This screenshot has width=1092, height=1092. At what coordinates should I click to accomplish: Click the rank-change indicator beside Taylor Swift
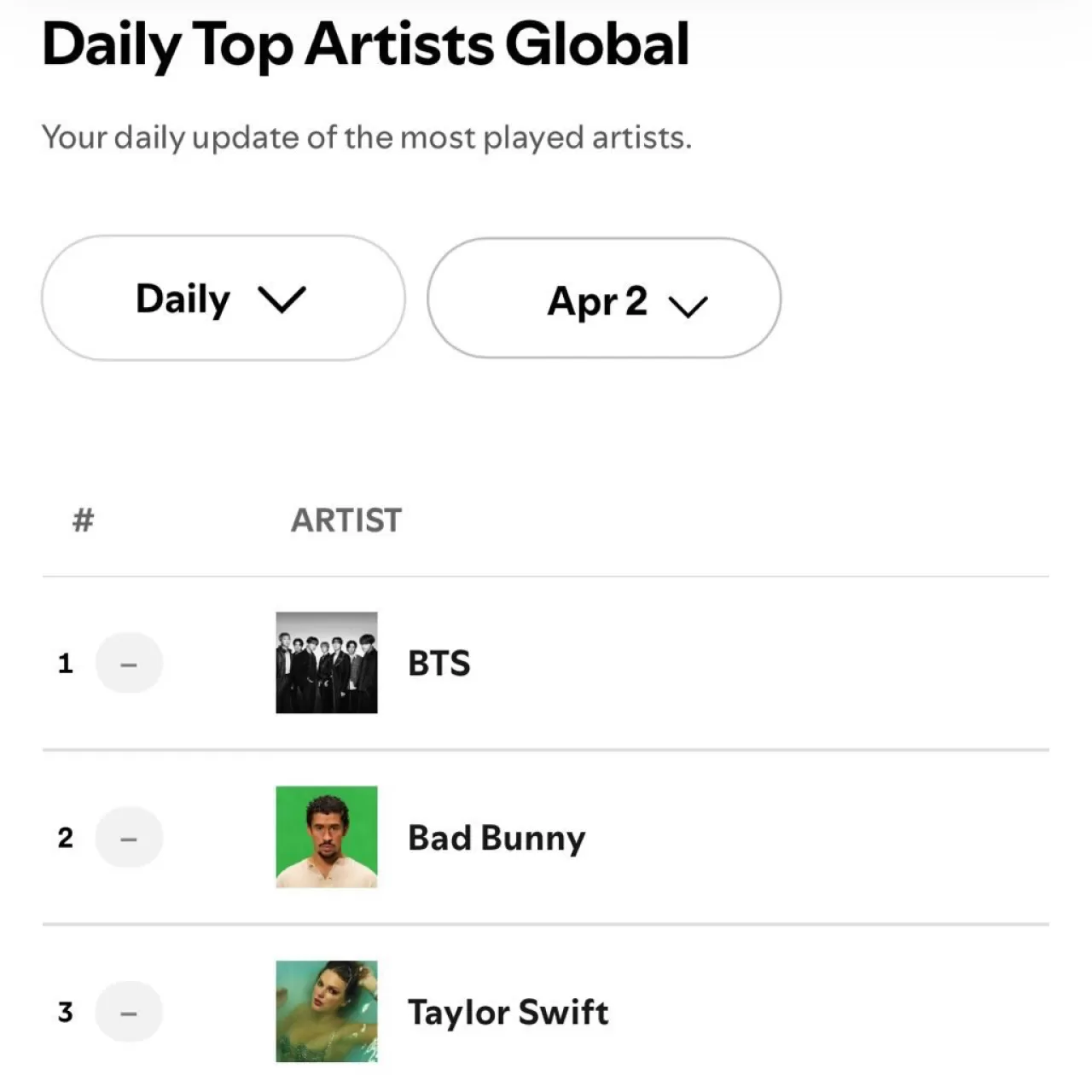tap(129, 1012)
